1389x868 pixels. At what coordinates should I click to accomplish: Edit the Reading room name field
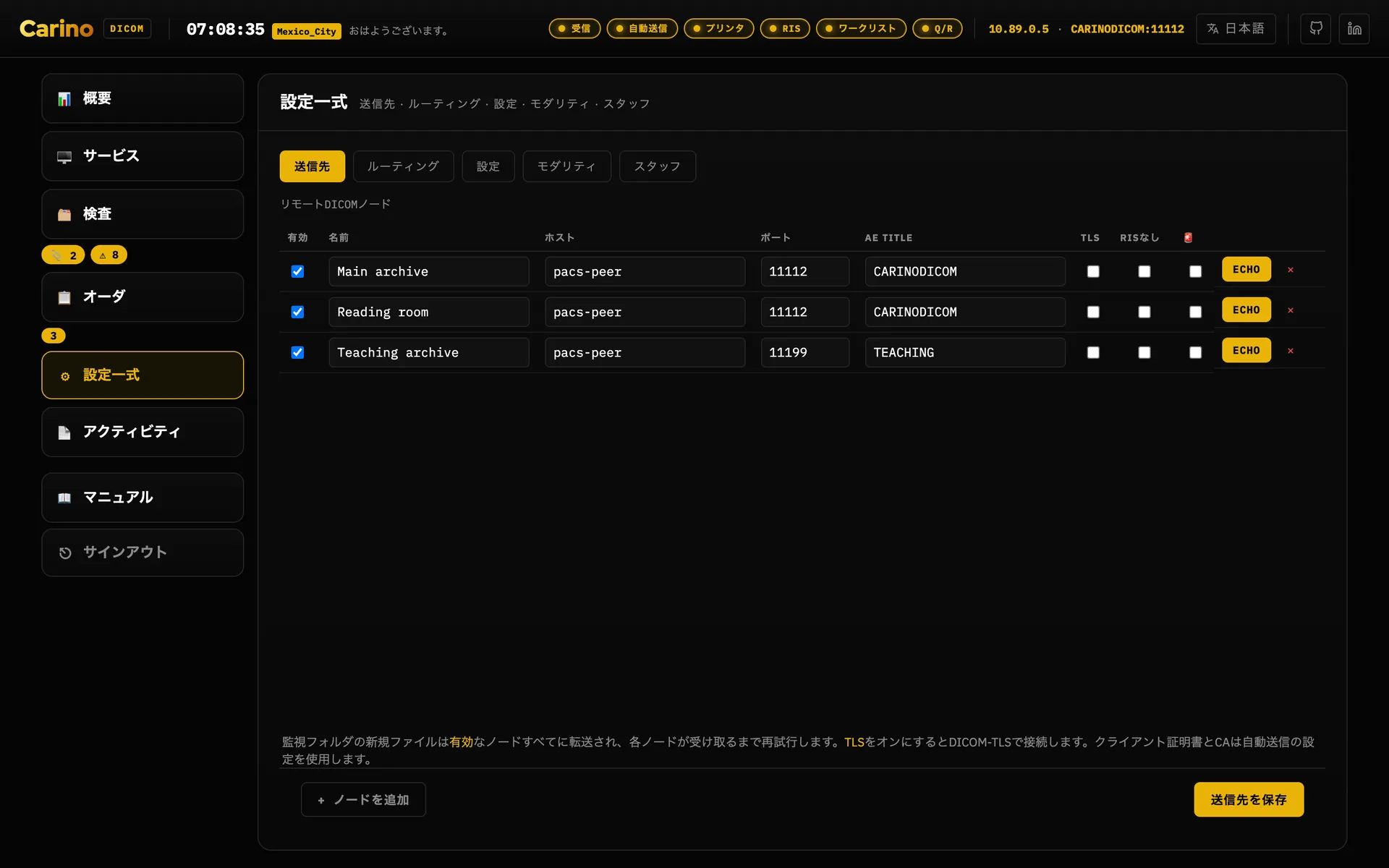pyautogui.click(x=429, y=312)
